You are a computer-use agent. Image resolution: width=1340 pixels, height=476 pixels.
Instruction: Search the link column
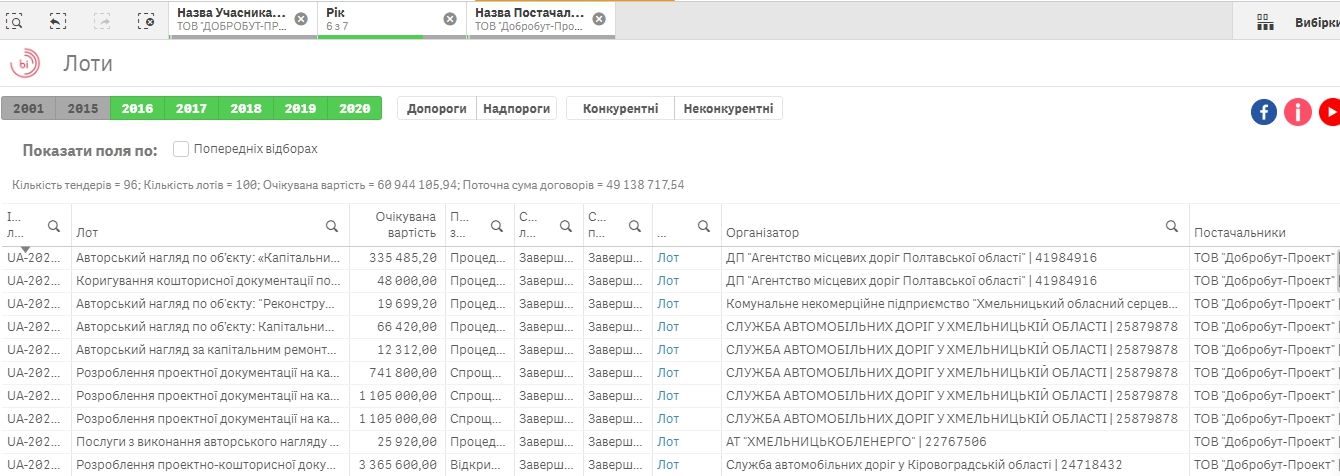(703, 225)
